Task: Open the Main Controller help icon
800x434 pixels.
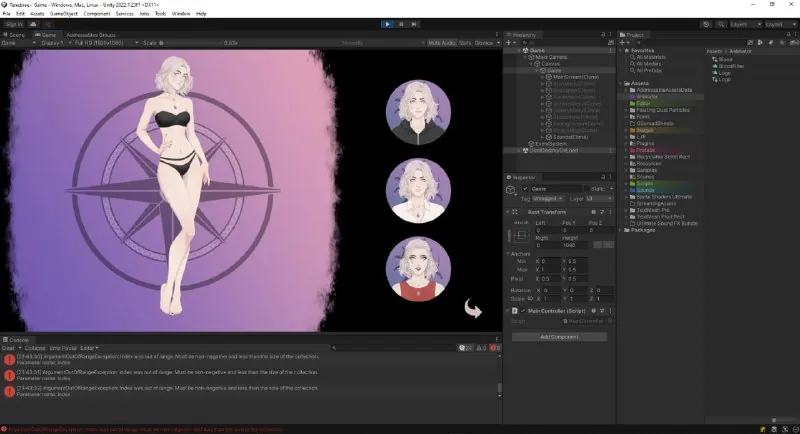Action: [x=593, y=311]
